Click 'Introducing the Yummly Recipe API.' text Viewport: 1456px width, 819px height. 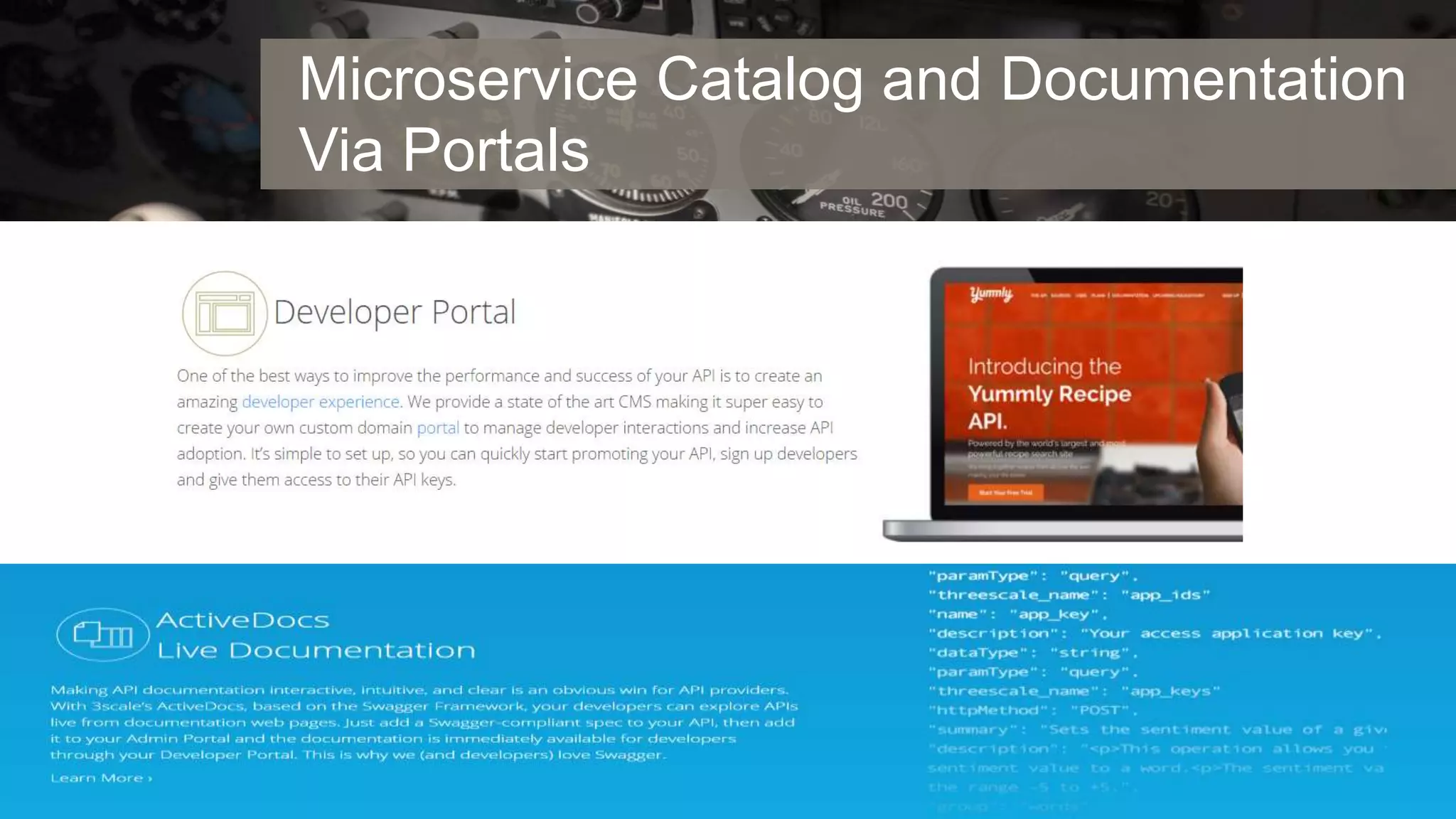pos(1049,393)
